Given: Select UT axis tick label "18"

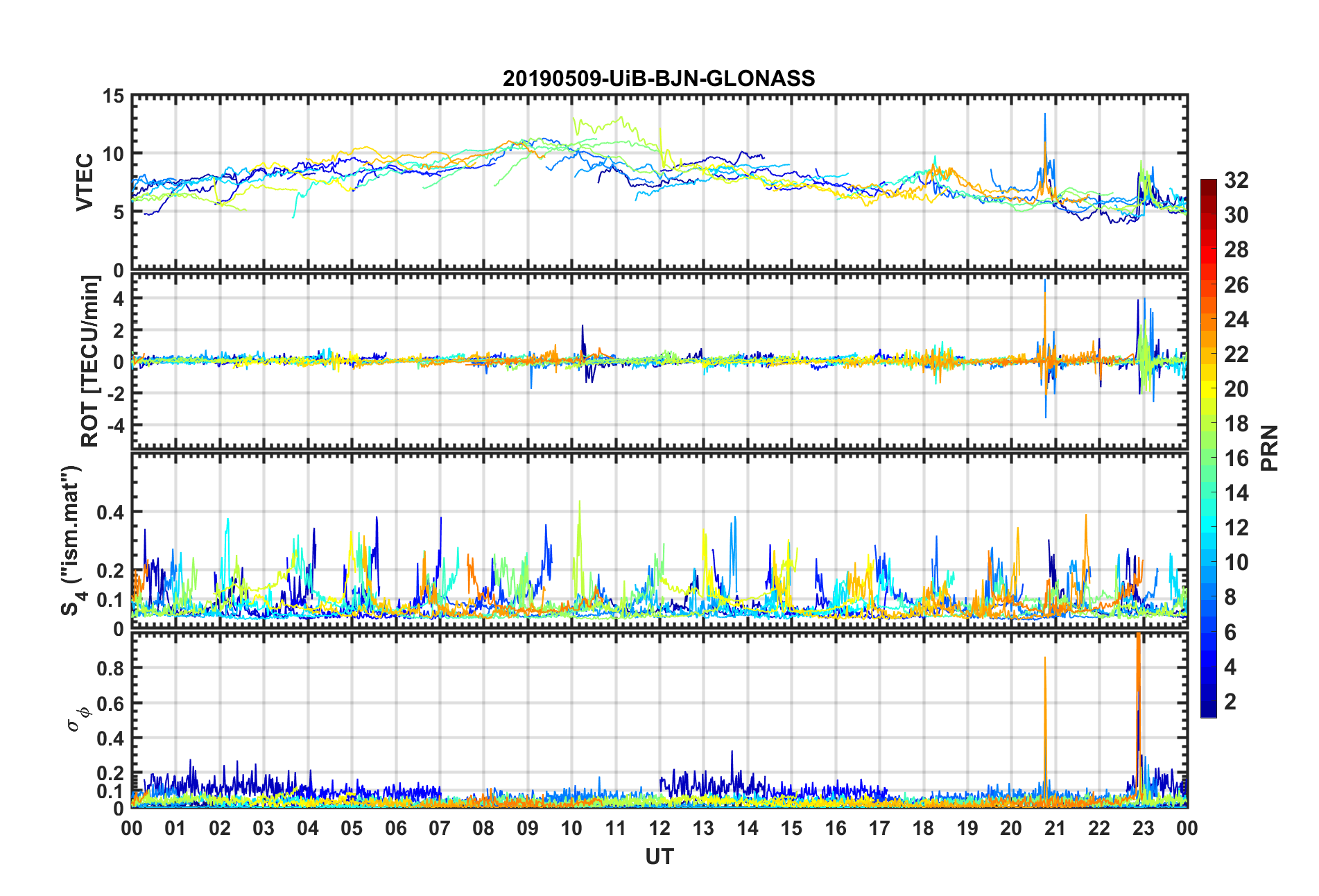Looking at the screenshot, I should coord(923,828).
